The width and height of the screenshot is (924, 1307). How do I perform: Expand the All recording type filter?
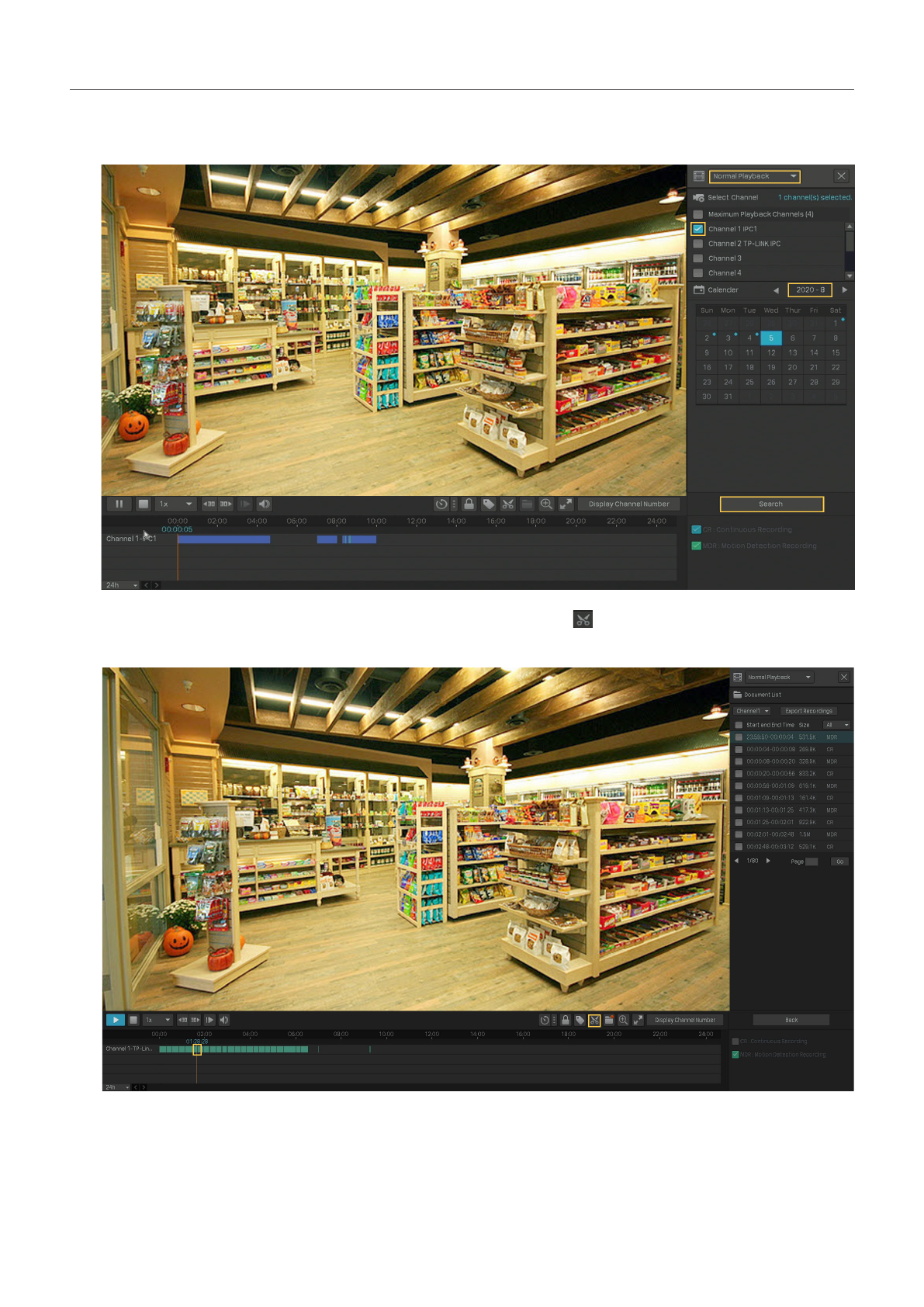click(x=836, y=725)
